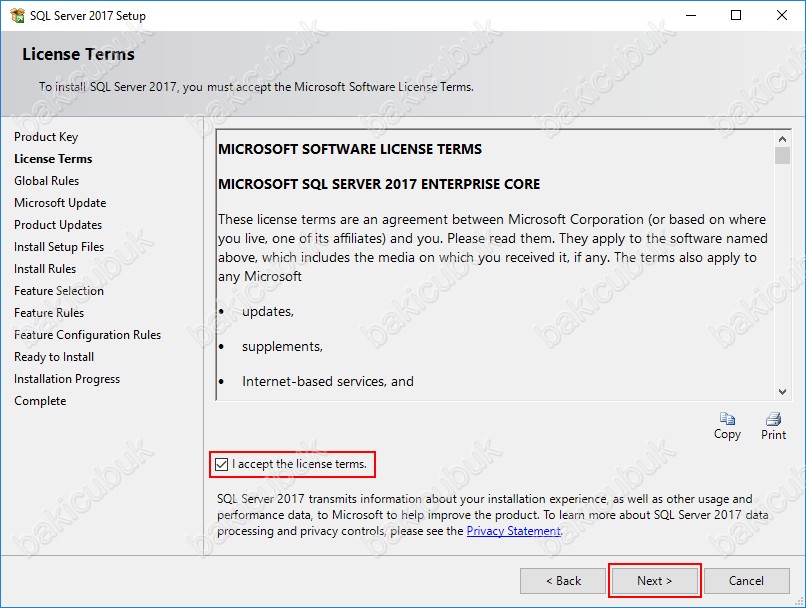Cancel the SQL Server setup
806x608 pixels.
point(746,581)
